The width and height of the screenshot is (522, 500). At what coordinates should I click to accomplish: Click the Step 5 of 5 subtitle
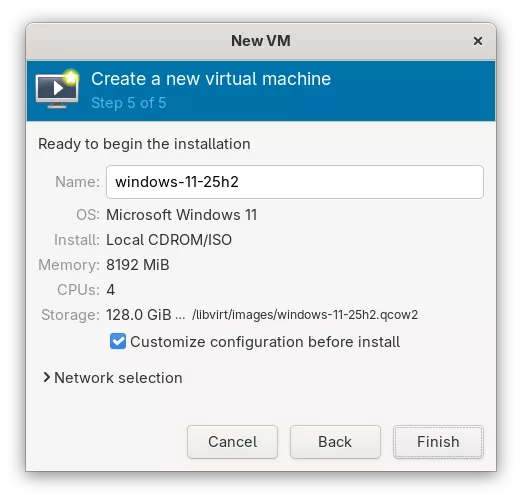click(129, 103)
